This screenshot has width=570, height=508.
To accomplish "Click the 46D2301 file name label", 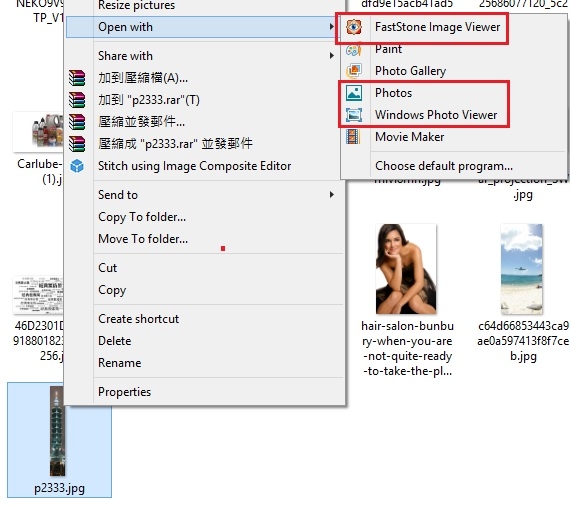I will (38, 341).
